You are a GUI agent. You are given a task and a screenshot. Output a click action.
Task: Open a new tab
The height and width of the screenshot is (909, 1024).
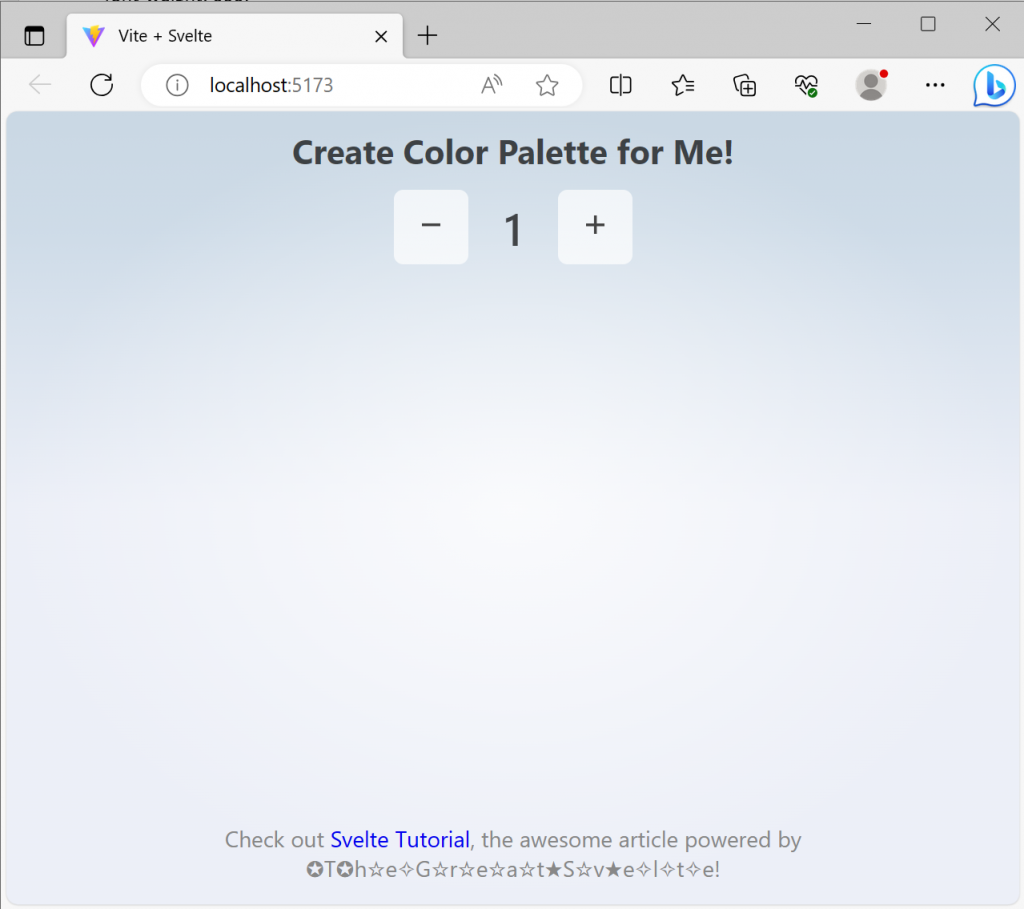pos(427,35)
